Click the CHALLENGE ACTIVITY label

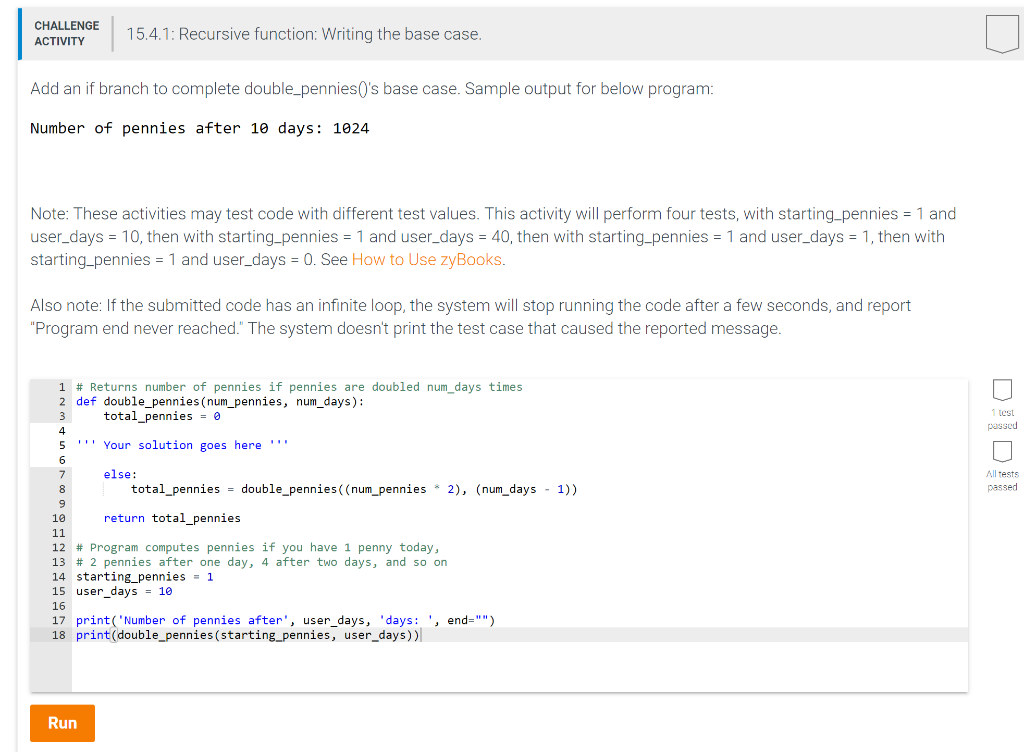pos(67,33)
